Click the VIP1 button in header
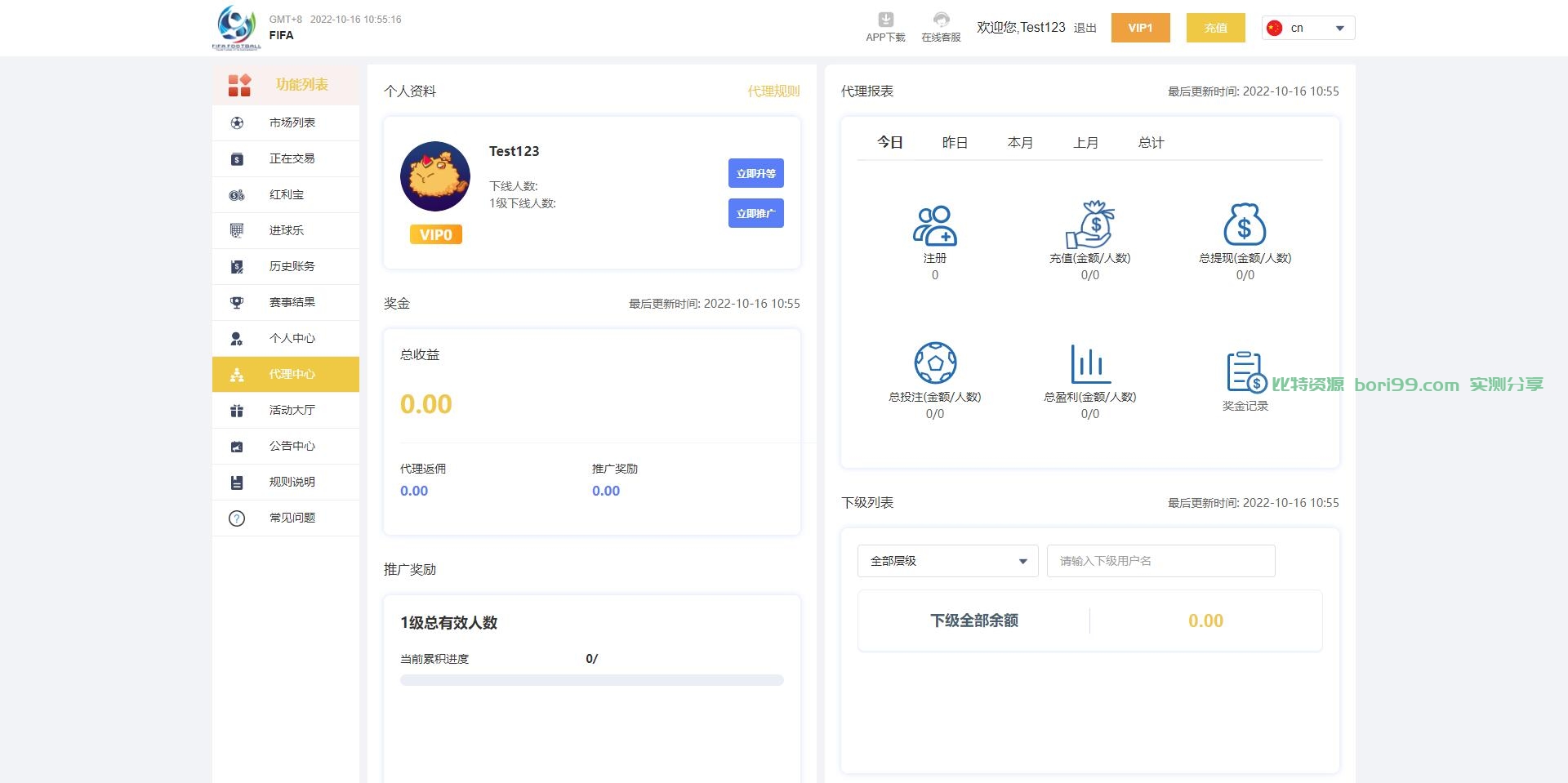 [1140, 28]
